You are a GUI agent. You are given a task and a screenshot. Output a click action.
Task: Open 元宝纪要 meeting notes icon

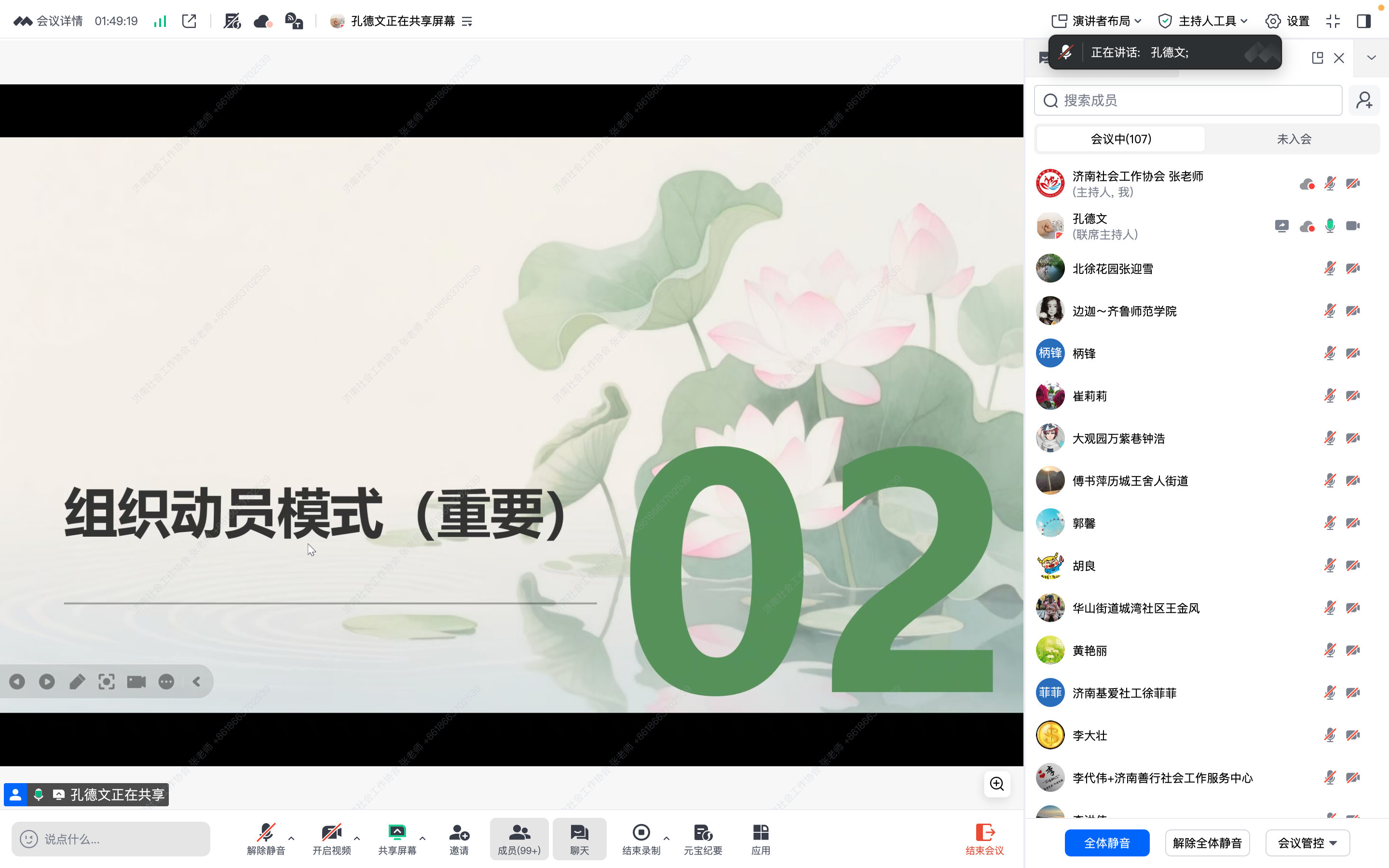point(703,838)
